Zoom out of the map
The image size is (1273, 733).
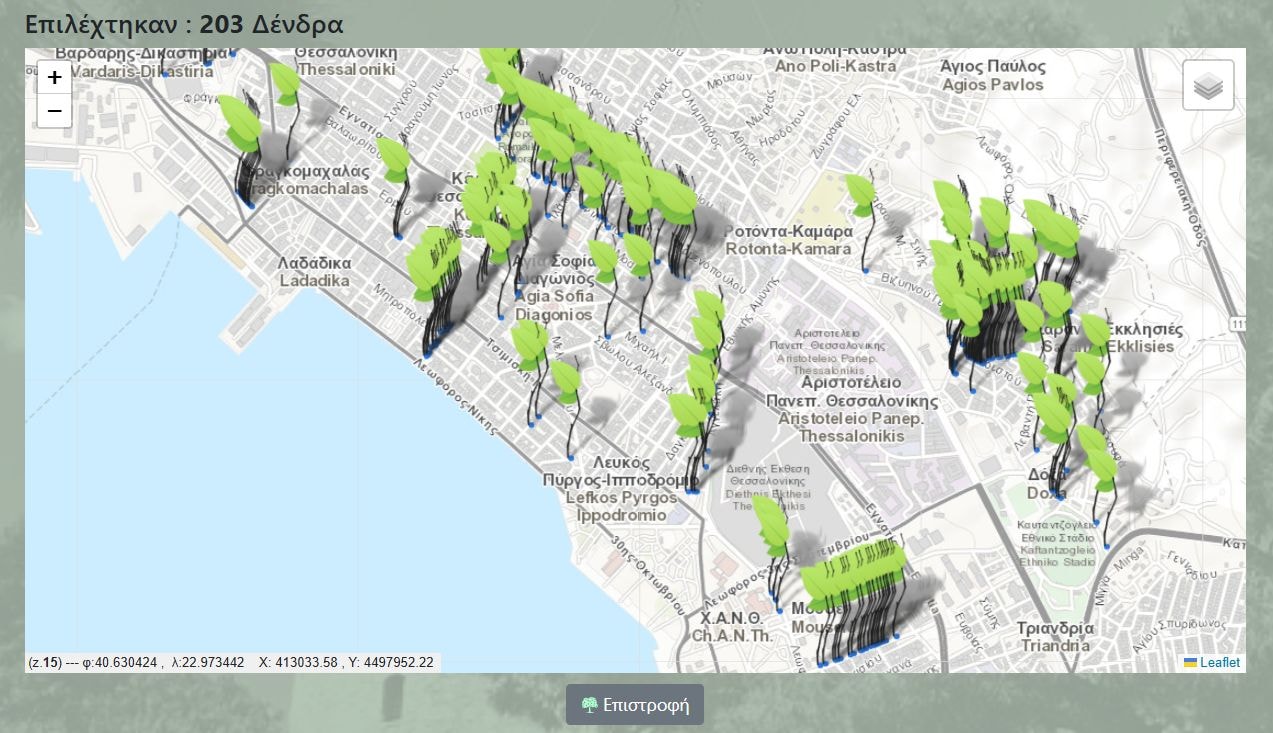[54, 111]
